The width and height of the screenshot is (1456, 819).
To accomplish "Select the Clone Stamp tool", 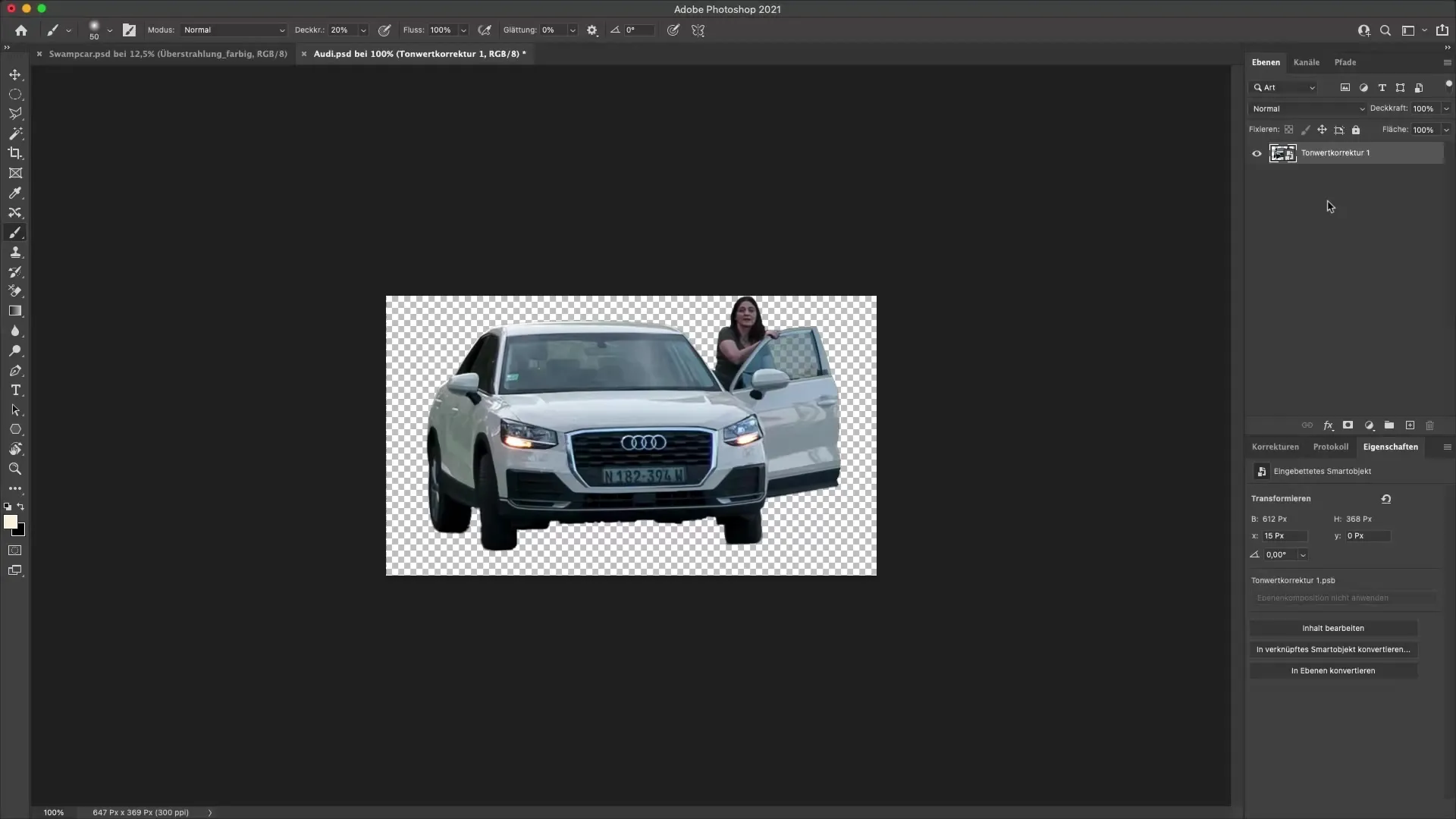I will tap(15, 253).
